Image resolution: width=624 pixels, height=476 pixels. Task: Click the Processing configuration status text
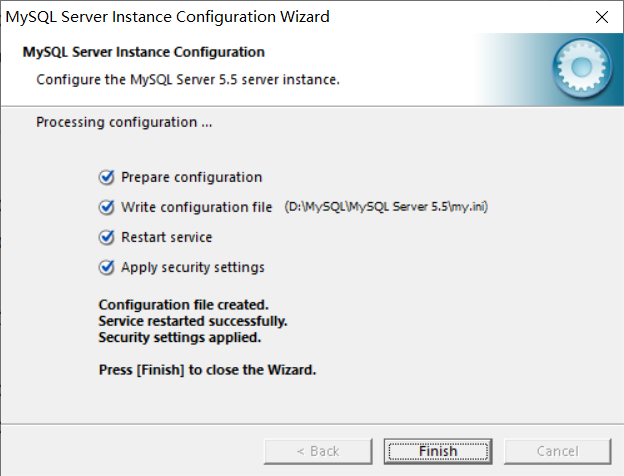tap(124, 122)
